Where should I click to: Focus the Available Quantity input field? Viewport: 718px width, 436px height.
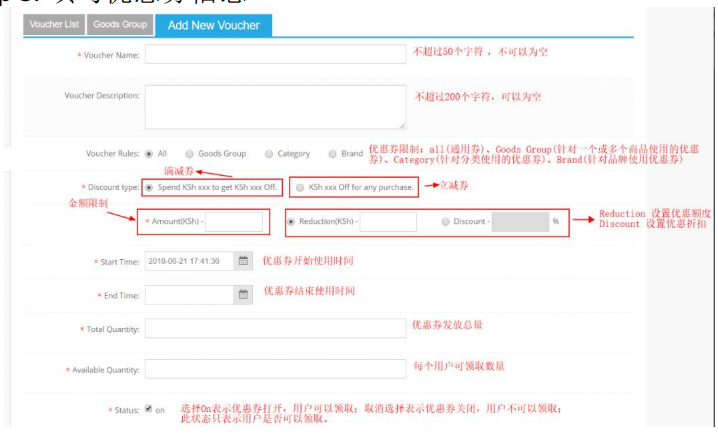tap(275, 369)
